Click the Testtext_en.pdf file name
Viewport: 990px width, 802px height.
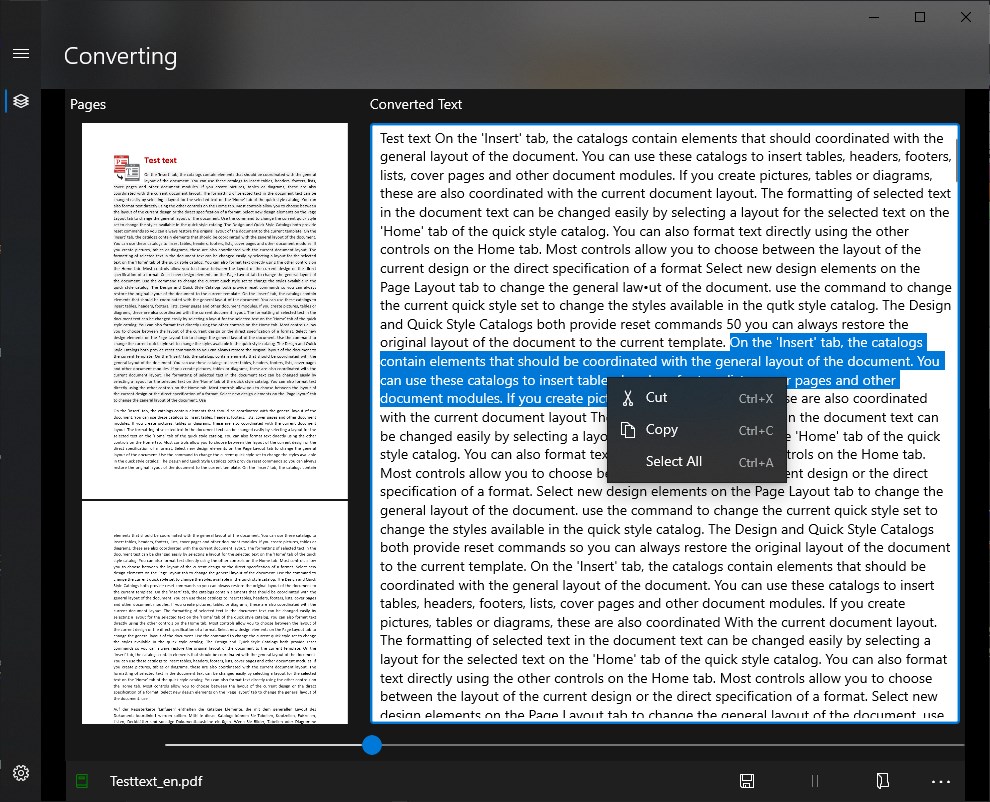(x=156, y=781)
